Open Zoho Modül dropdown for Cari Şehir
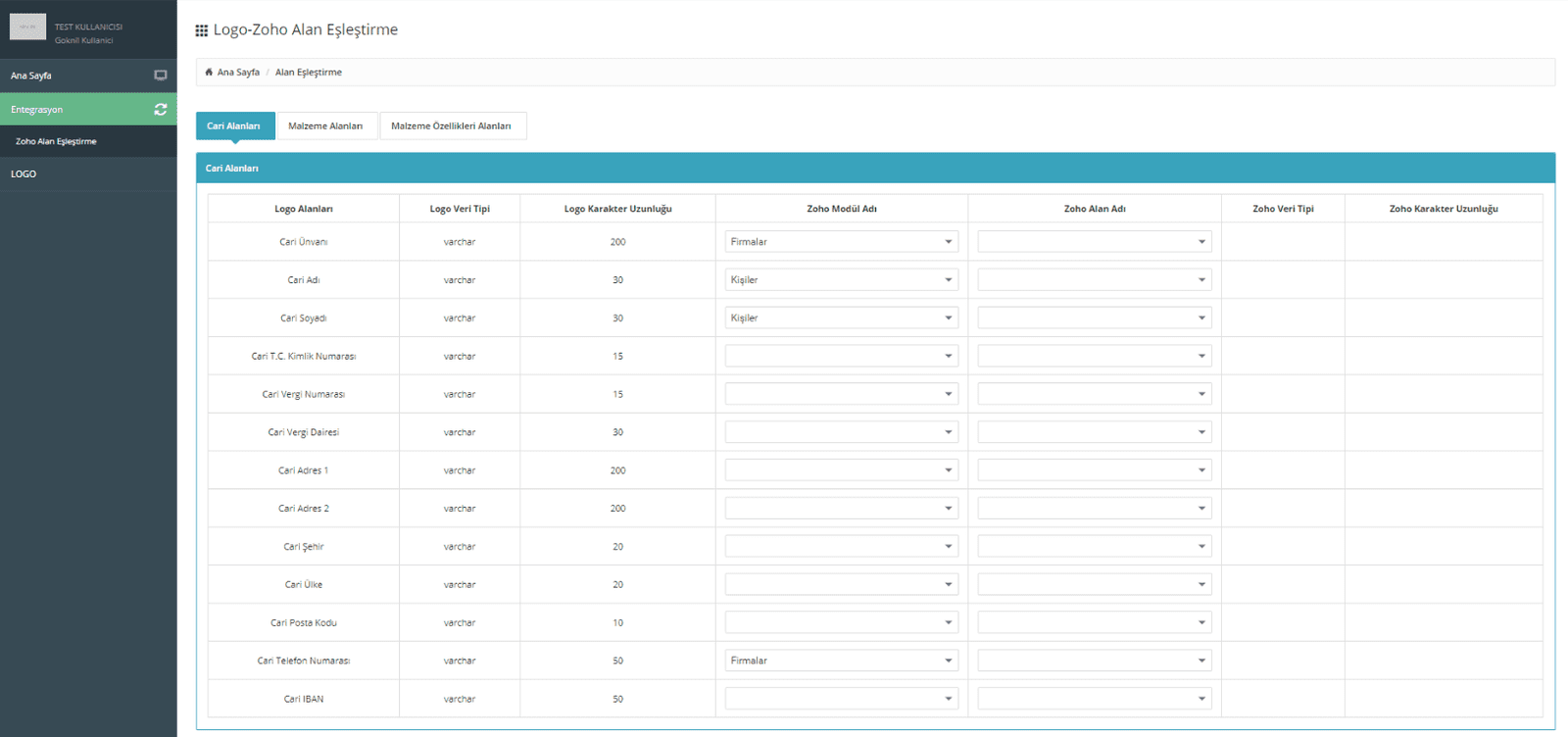Screen dimensions: 1568x737 pos(842,546)
